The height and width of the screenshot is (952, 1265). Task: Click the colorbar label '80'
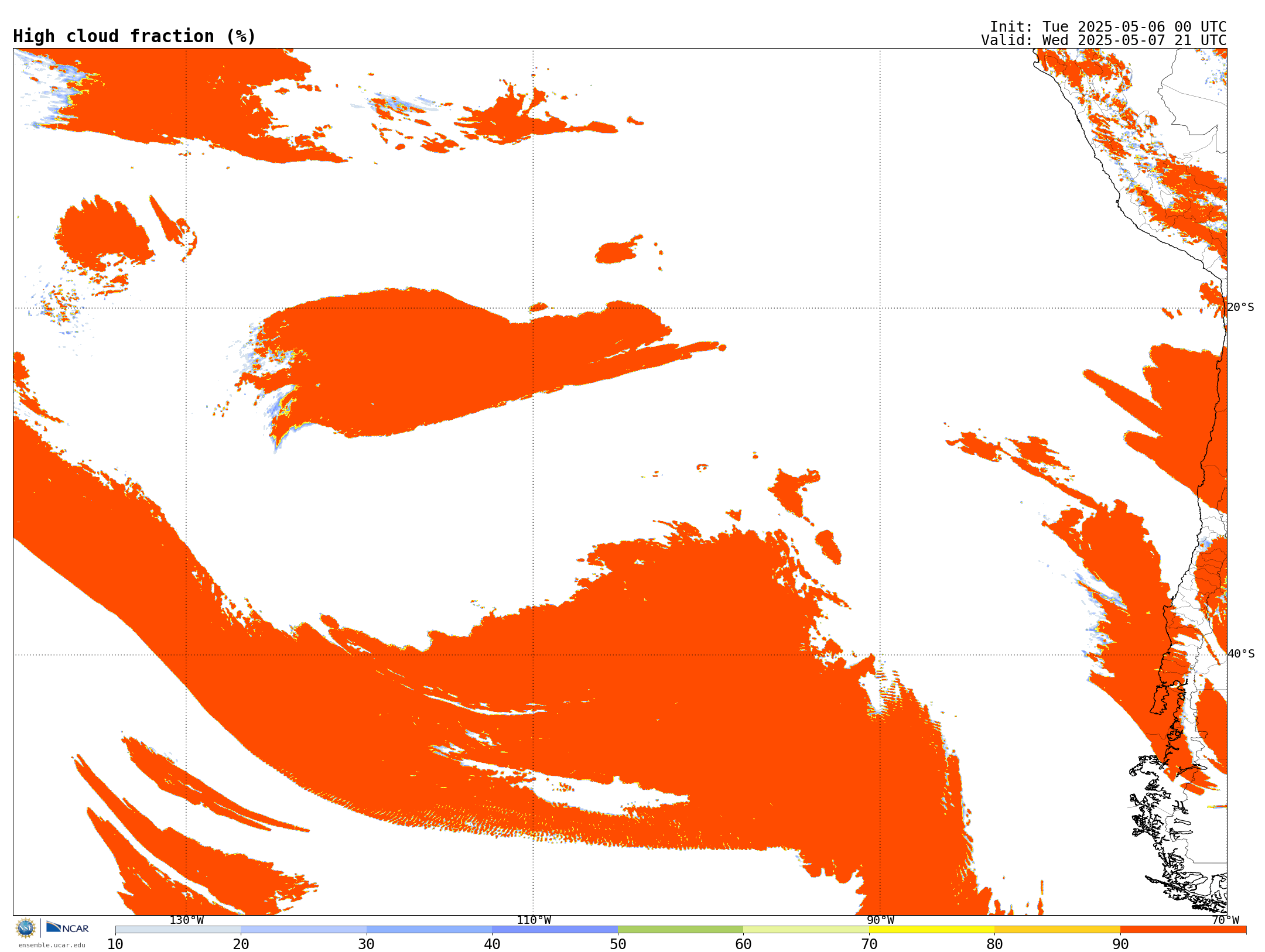click(x=994, y=944)
